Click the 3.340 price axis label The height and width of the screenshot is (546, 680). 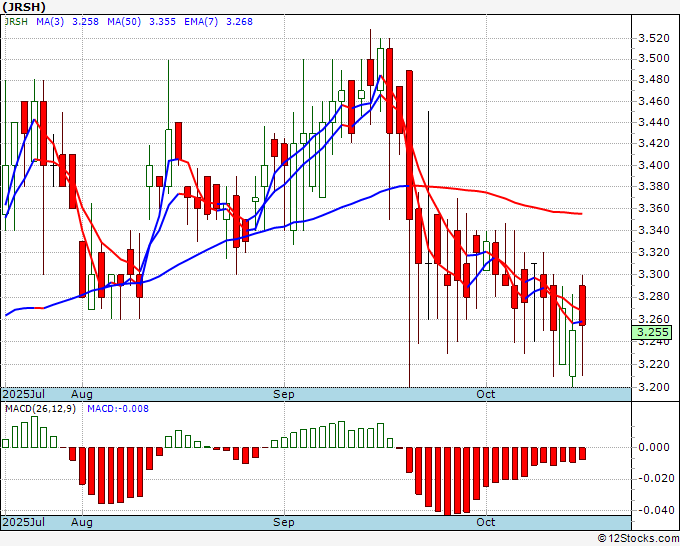point(654,230)
